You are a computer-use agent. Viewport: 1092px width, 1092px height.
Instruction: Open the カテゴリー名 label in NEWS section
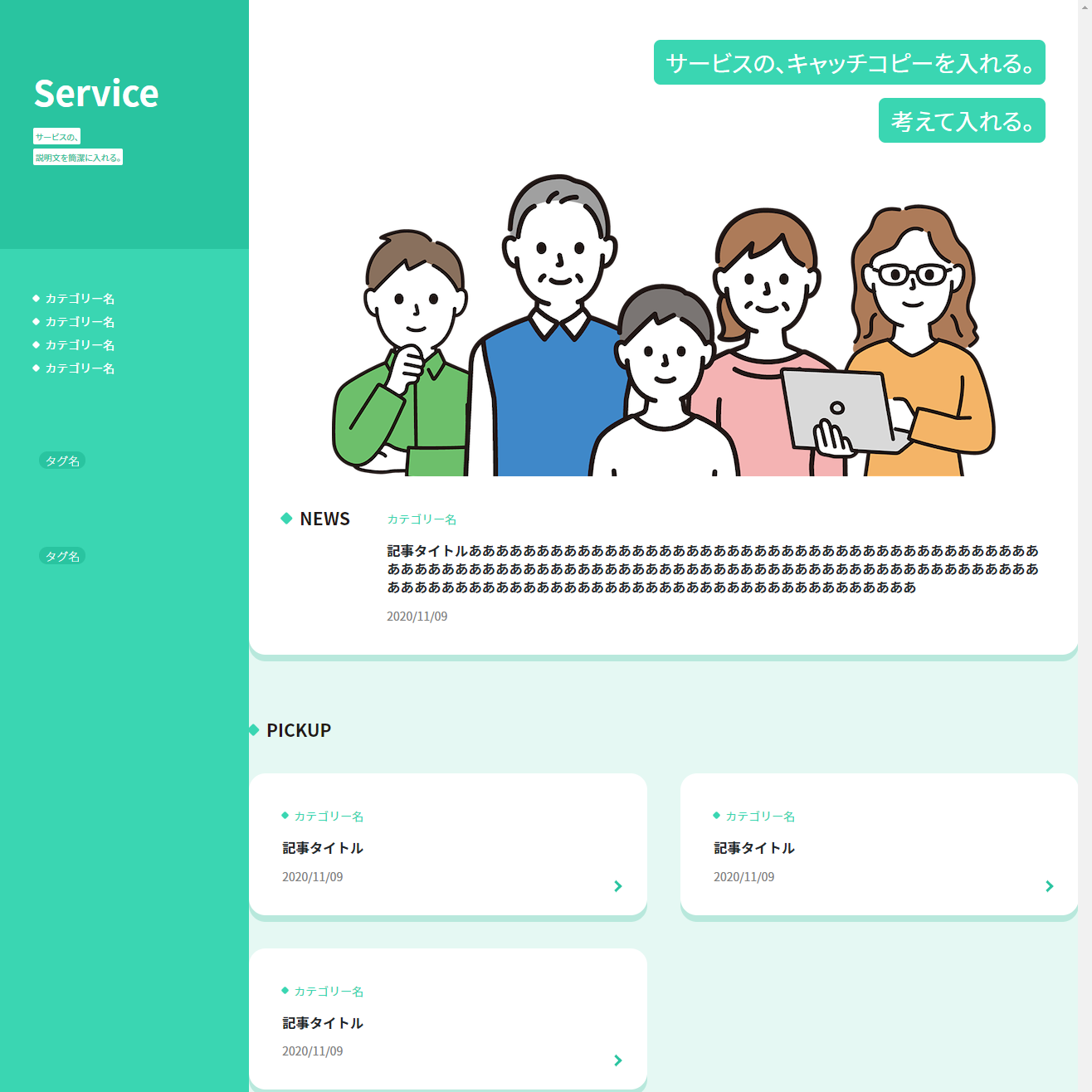(x=422, y=519)
